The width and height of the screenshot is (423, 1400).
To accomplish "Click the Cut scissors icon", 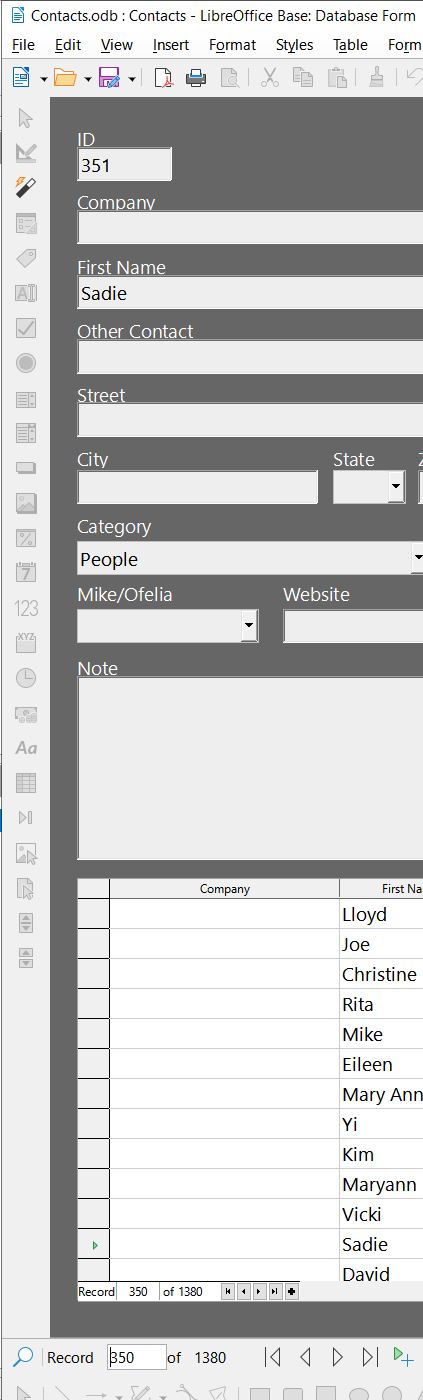I will click(x=270, y=78).
